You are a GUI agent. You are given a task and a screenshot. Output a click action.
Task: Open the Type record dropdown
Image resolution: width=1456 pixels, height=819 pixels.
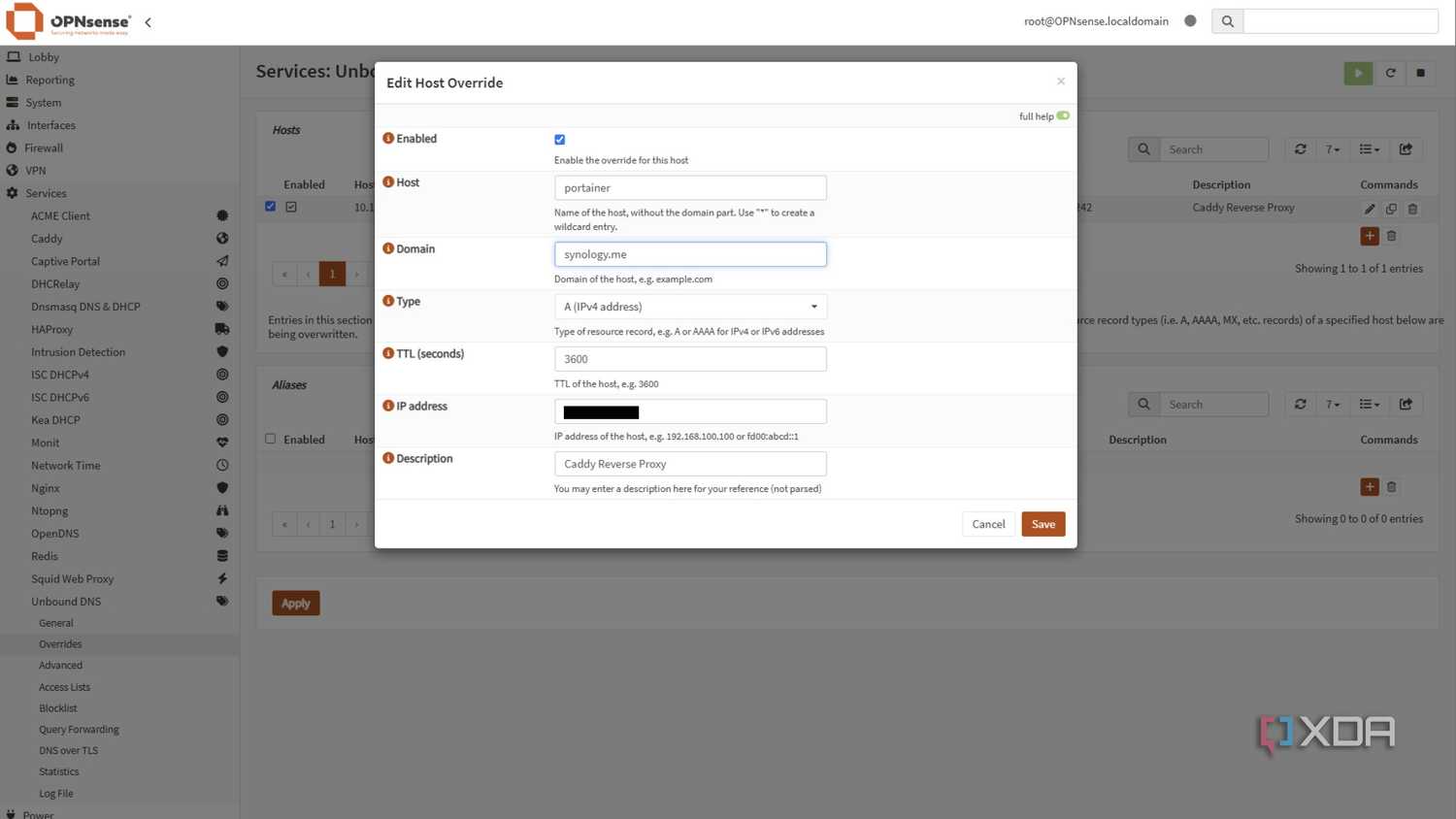pos(690,307)
